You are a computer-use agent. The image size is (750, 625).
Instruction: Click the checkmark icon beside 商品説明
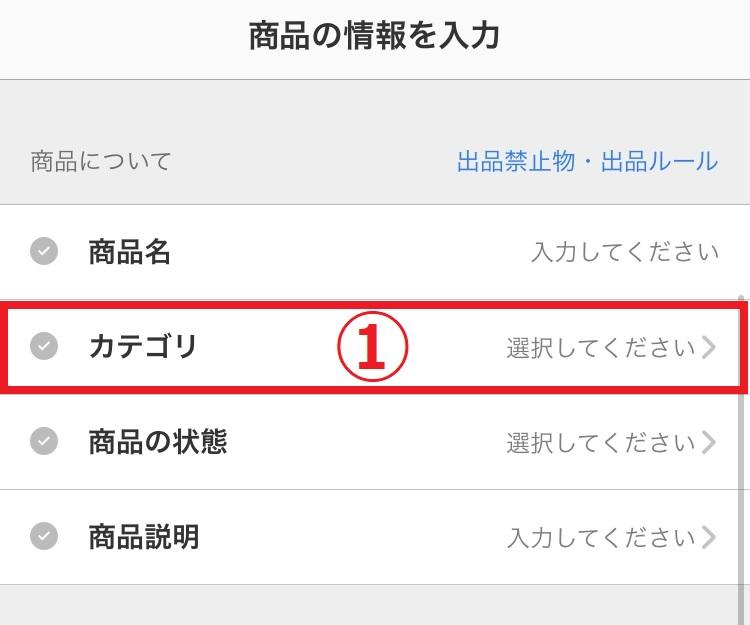(44, 536)
